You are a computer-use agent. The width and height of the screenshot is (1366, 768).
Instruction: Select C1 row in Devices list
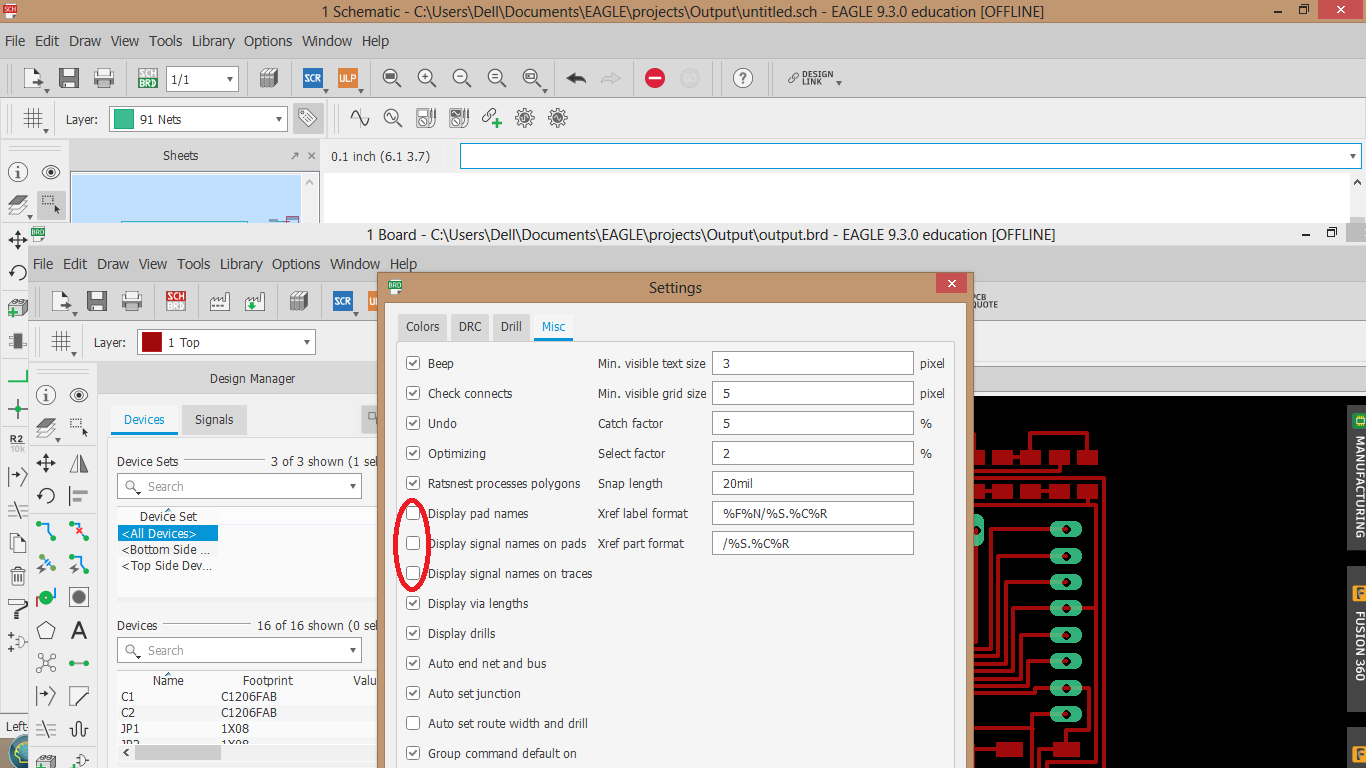(248, 697)
